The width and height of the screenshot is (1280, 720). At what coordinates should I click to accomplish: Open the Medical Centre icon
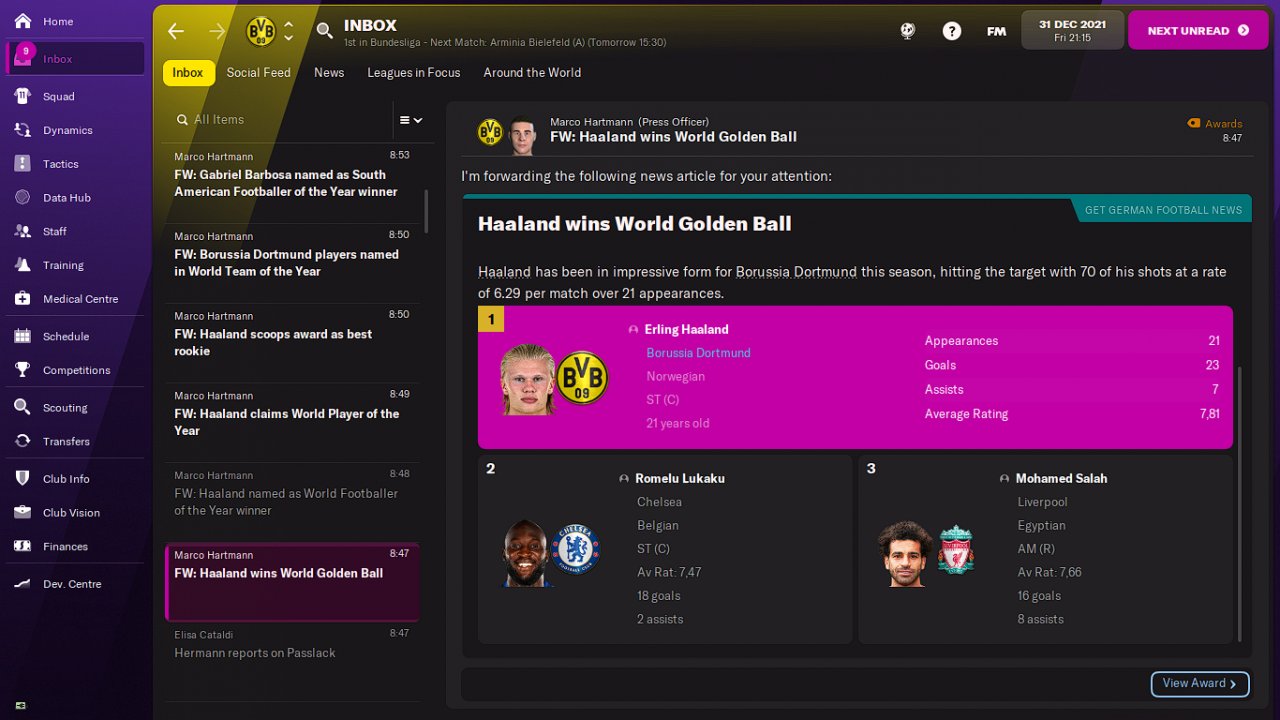(22, 299)
